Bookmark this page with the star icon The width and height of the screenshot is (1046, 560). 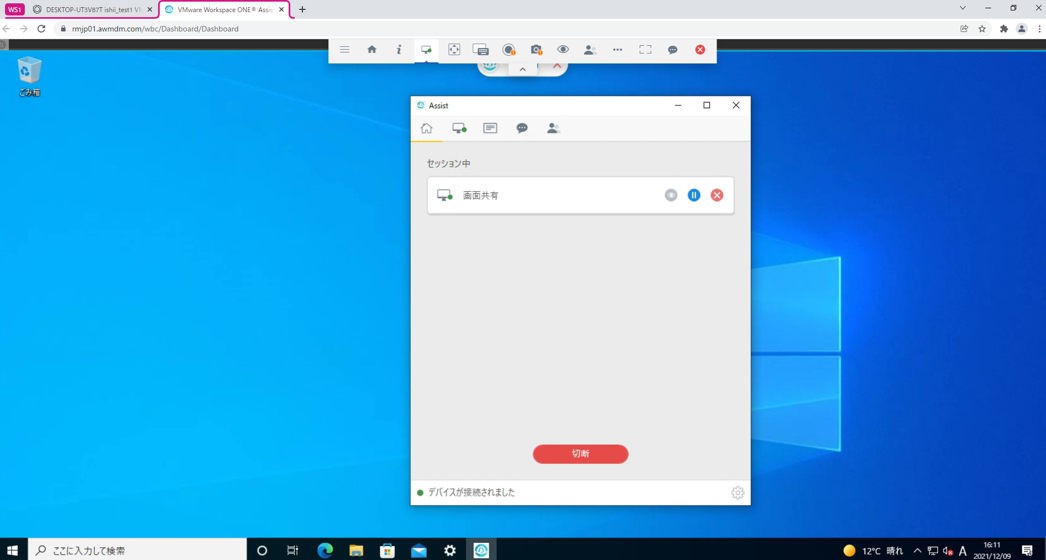coord(982,29)
